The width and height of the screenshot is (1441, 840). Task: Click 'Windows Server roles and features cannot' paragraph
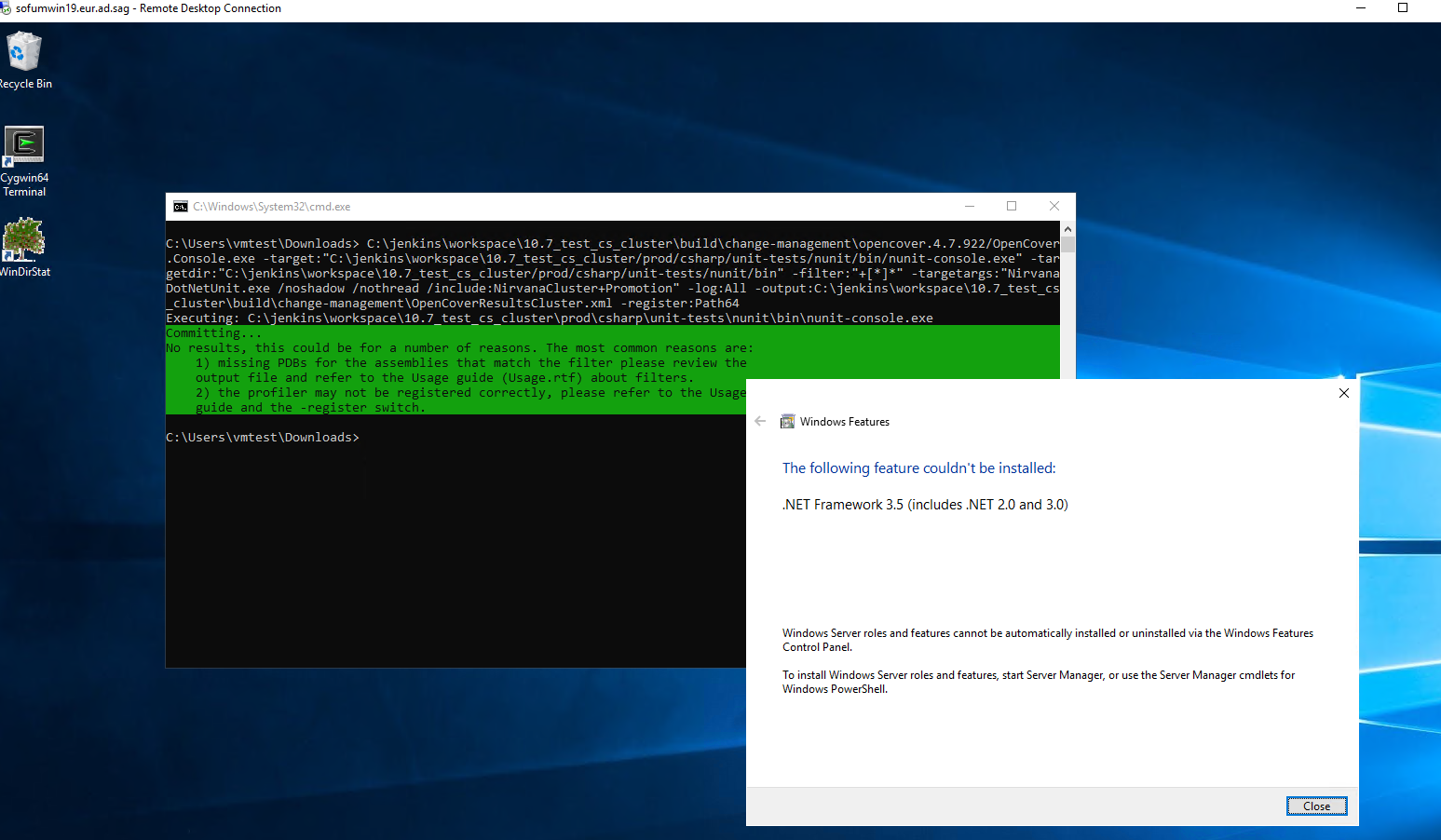tap(1048, 640)
